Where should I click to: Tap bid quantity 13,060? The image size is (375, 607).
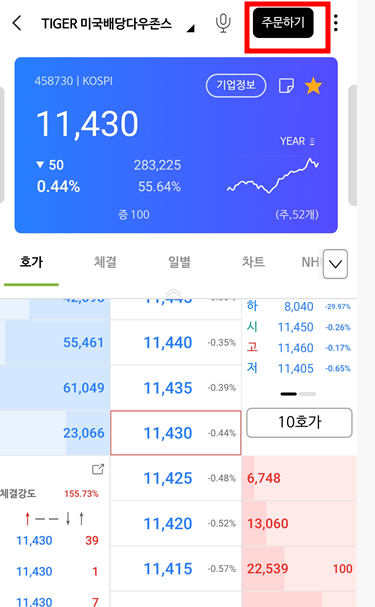268,524
